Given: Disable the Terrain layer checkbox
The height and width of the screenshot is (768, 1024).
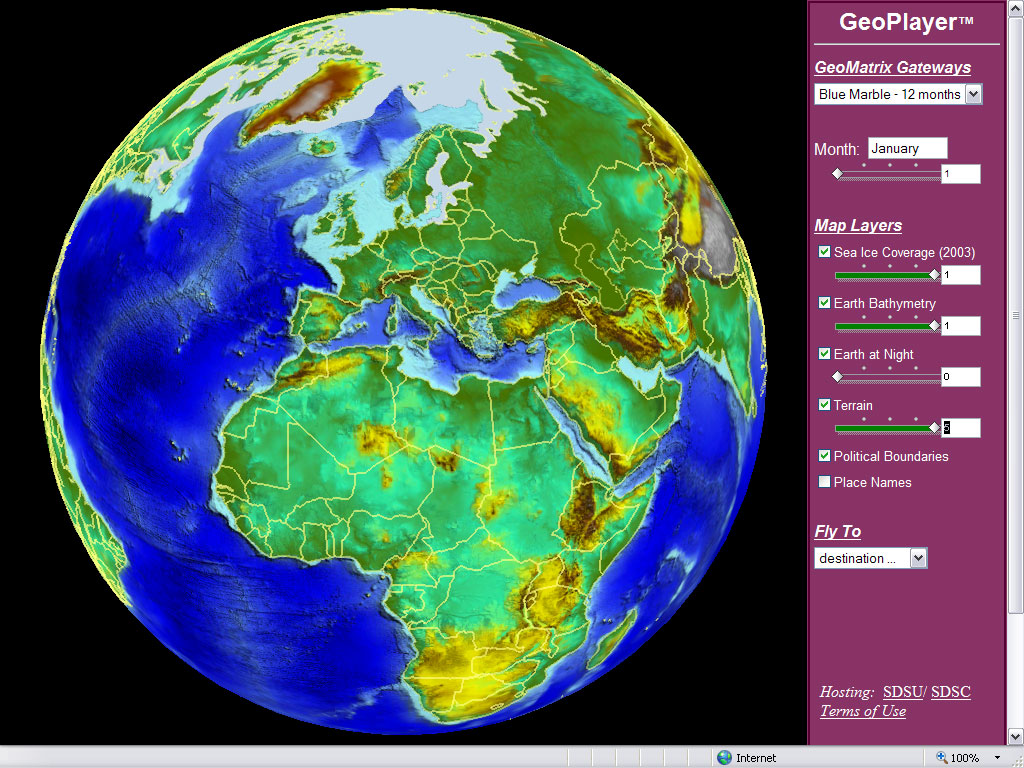Looking at the screenshot, I should pyautogui.click(x=824, y=405).
